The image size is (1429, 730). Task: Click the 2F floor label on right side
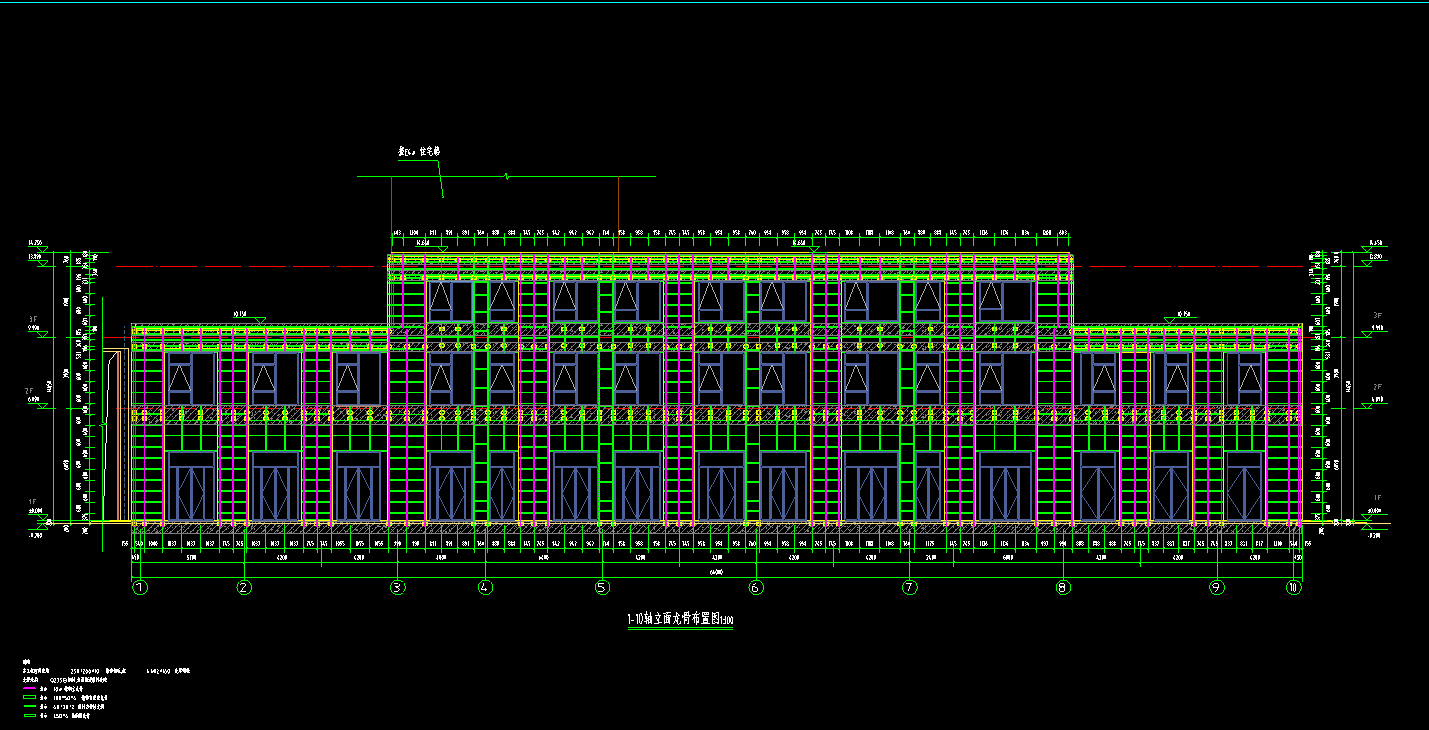click(x=1377, y=387)
